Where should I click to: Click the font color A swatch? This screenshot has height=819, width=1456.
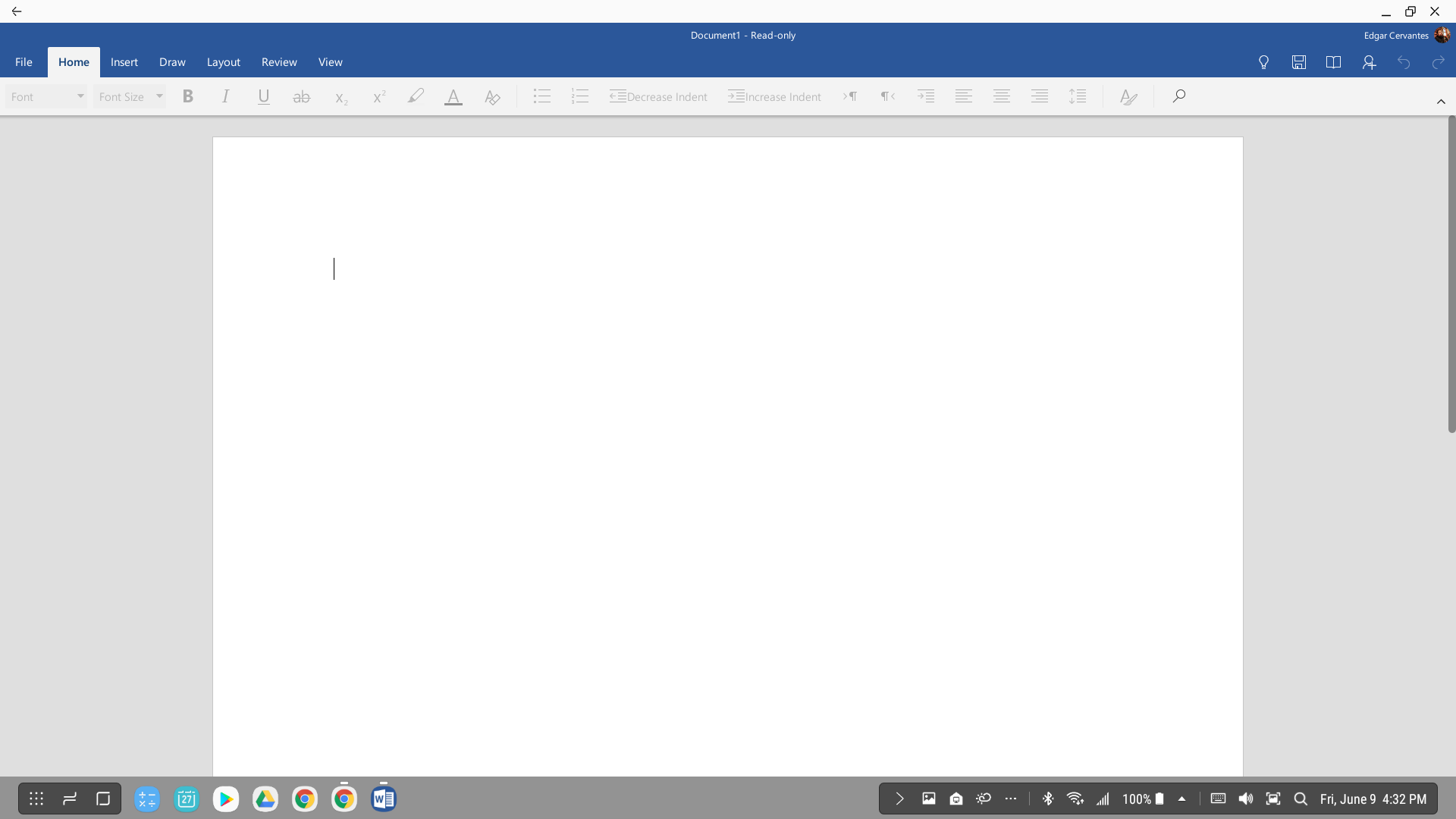453,96
